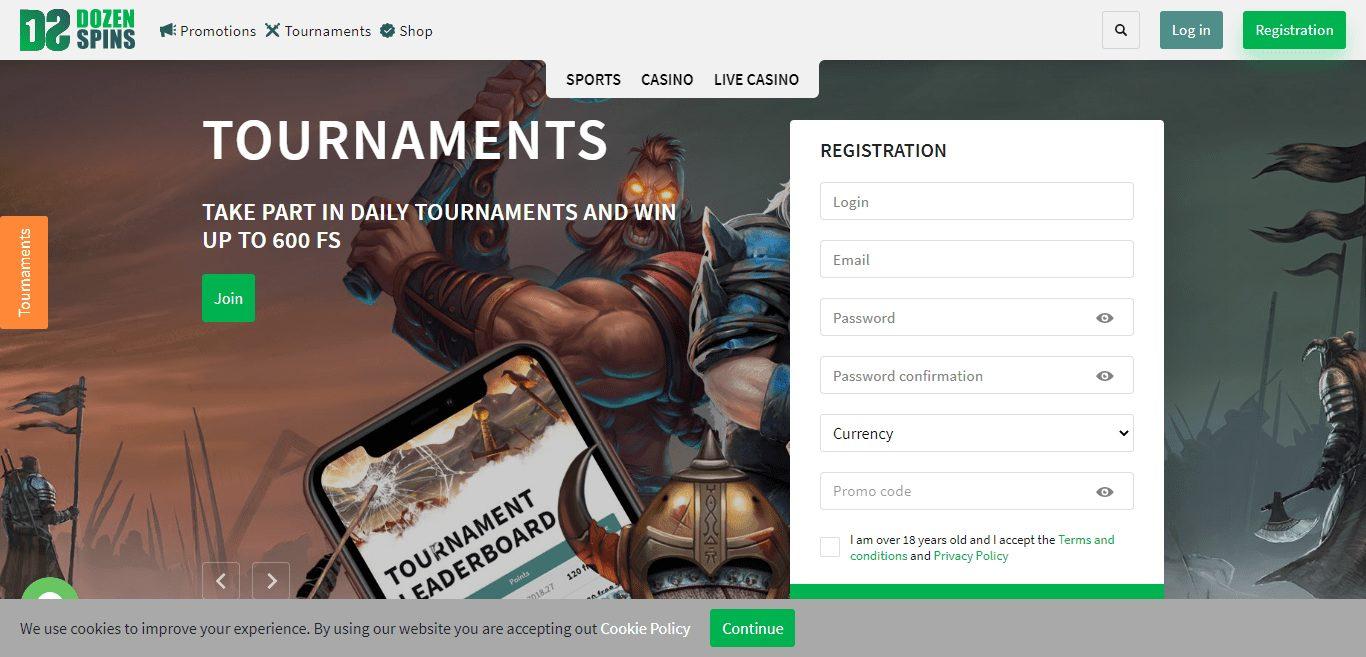This screenshot has height=657, width=1366.
Task: Switch to the SPORTS tab
Action: [x=593, y=79]
